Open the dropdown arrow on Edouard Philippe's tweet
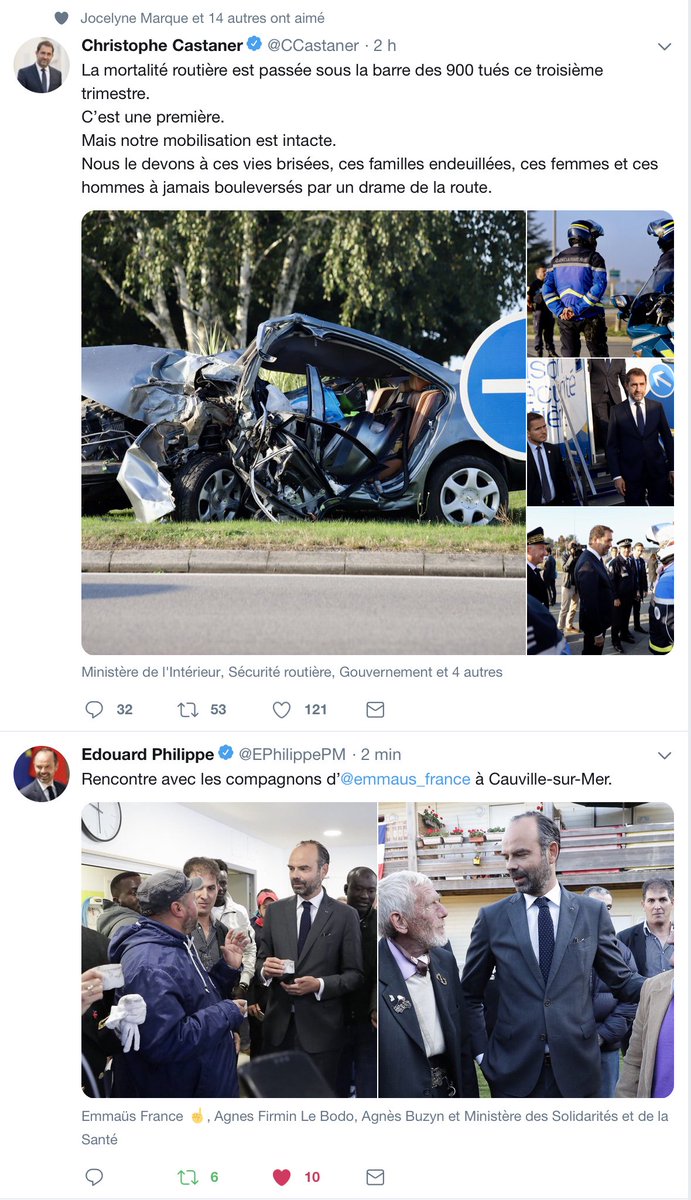The width and height of the screenshot is (691, 1200). (664, 754)
